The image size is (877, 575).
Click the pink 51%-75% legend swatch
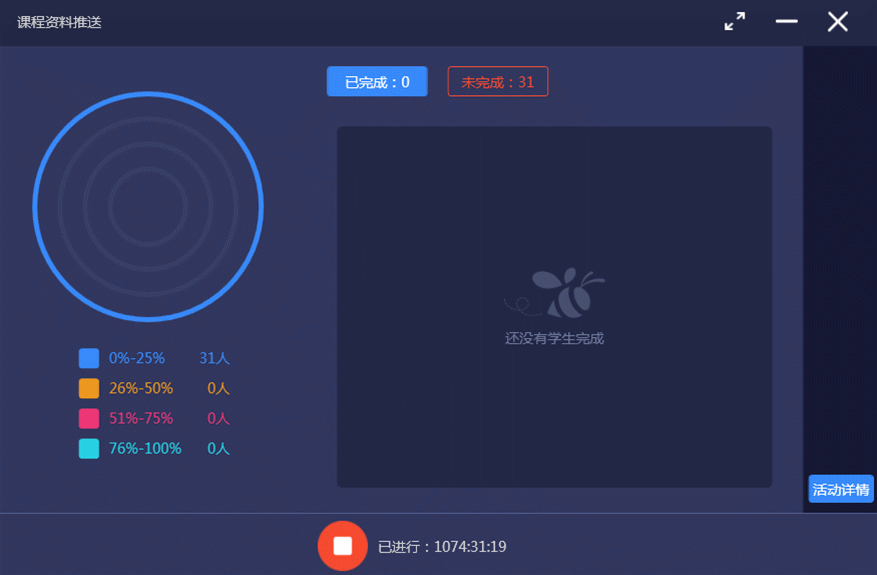(89, 418)
